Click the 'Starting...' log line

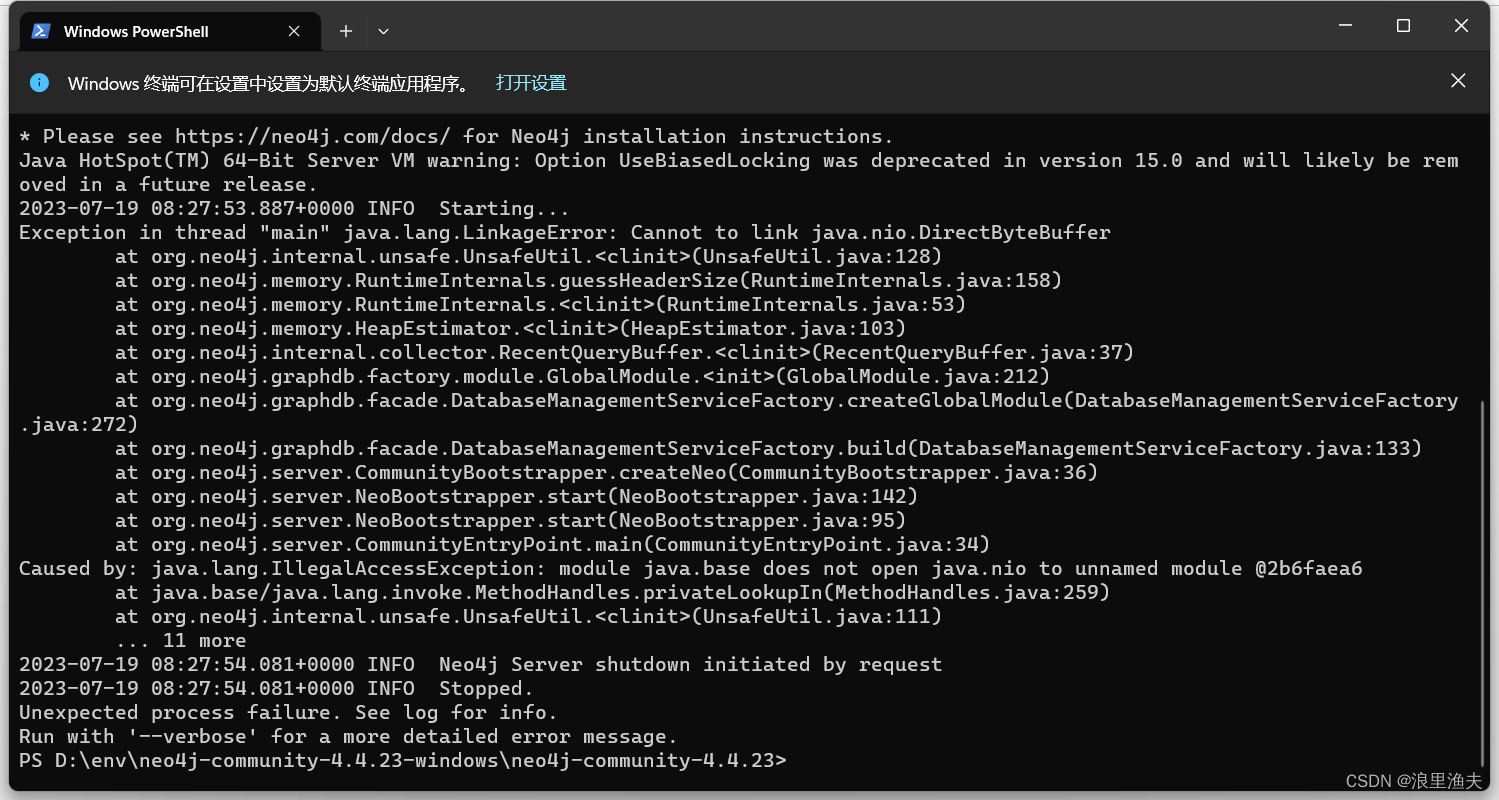294,208
